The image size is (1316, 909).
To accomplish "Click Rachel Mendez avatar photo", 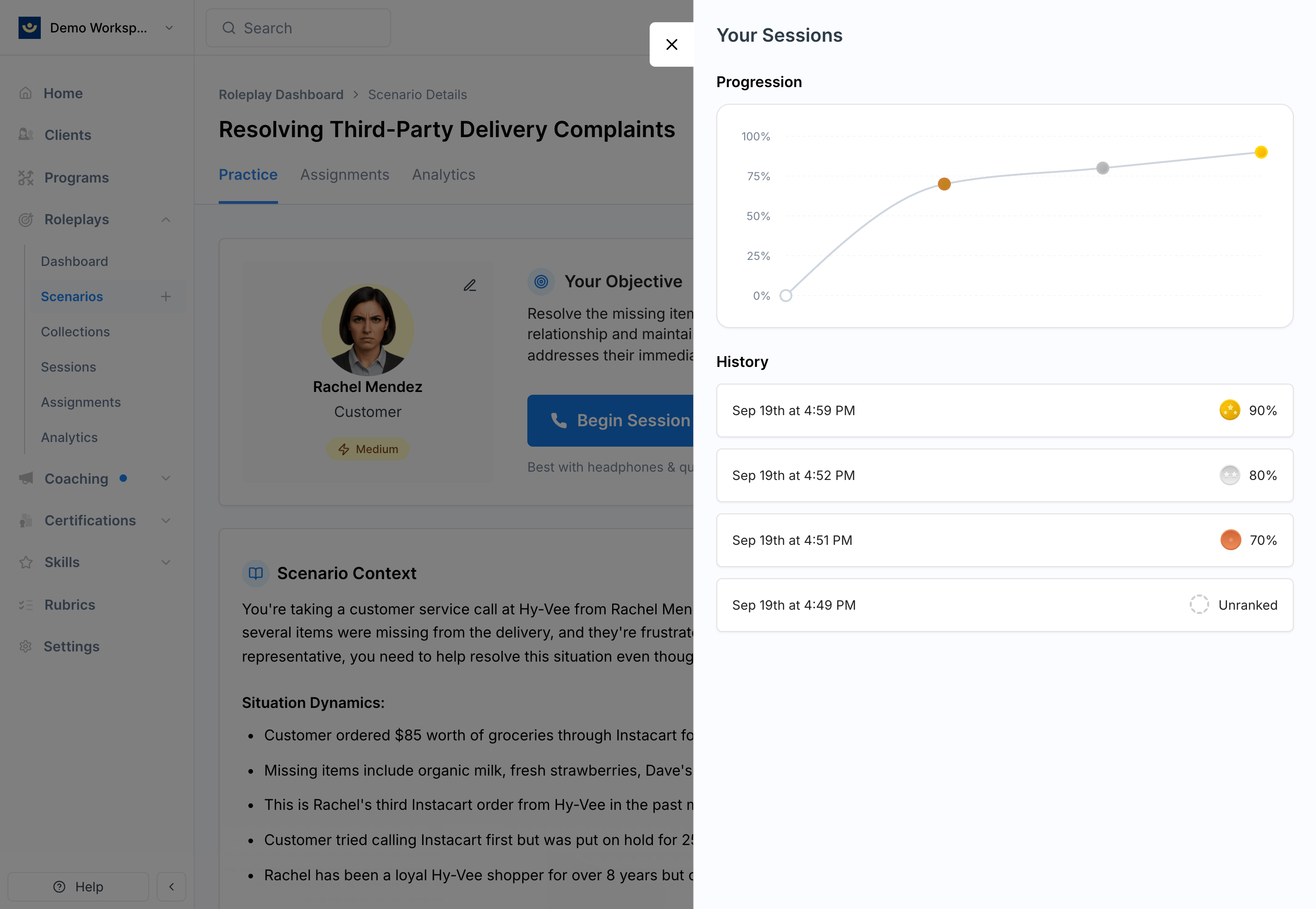I will pos(367,330).
